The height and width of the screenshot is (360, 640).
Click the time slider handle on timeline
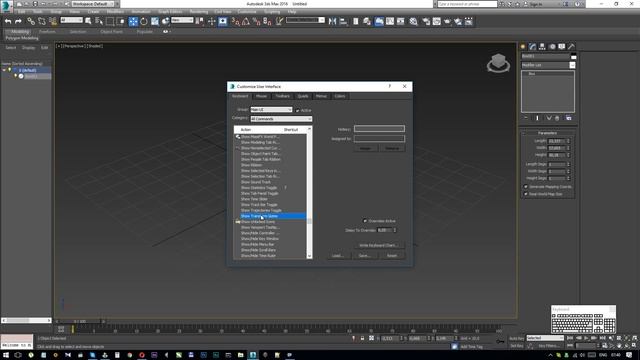(x=80, y=322)
